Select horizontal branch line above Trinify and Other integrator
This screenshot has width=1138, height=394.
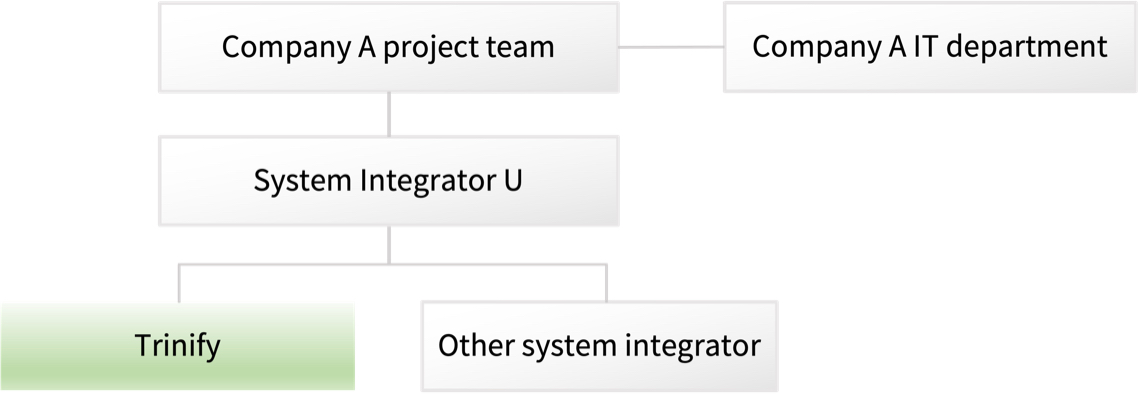click(x=392, y=265)
